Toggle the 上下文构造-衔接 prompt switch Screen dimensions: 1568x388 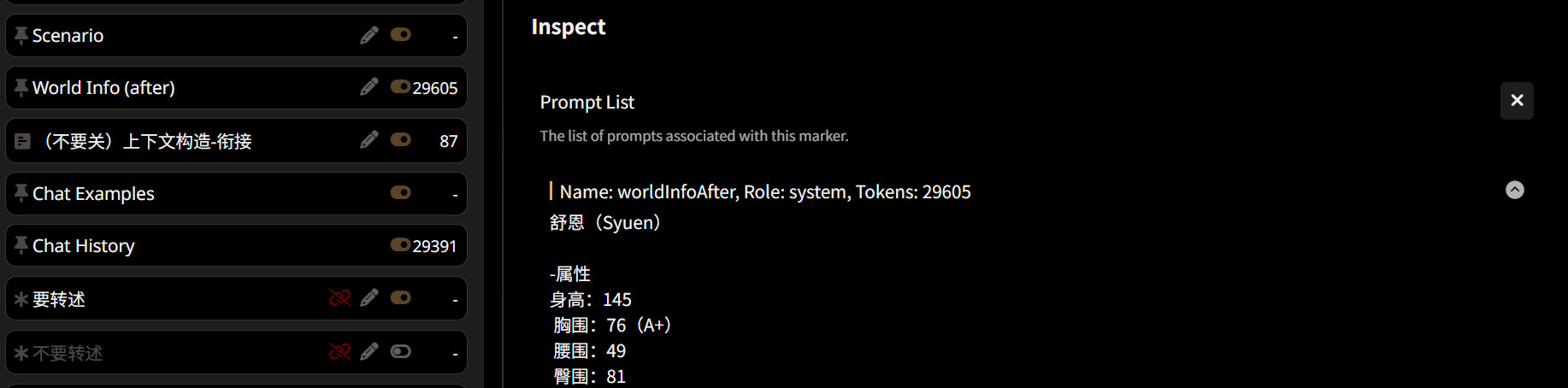pyautogui.click(x=401, y=140)
